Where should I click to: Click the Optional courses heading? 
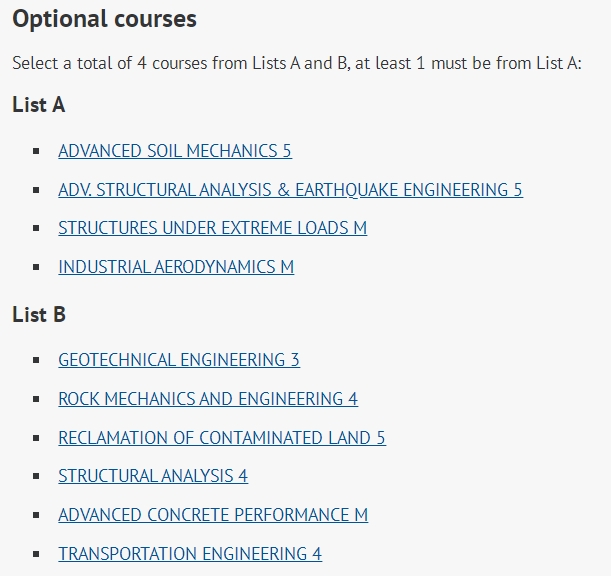pos(104,19)
